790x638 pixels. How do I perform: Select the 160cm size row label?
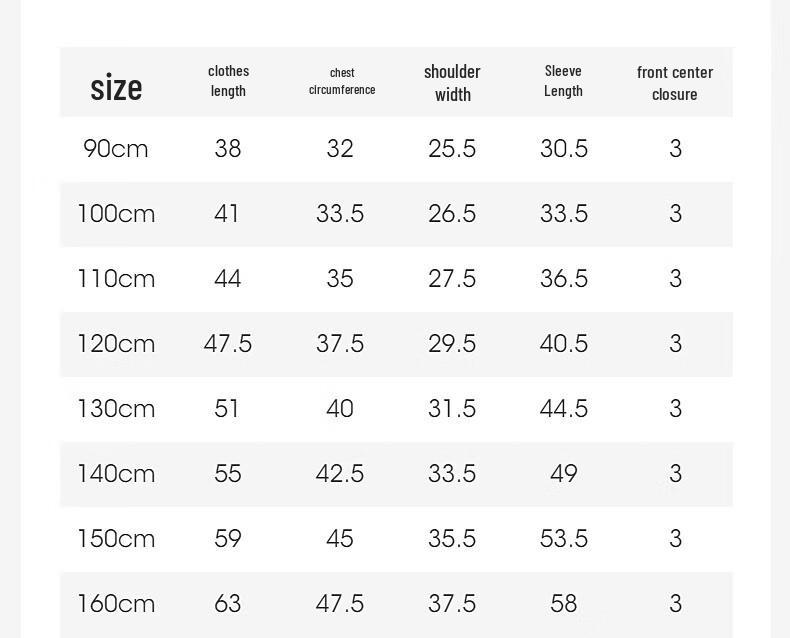(116, 604)
